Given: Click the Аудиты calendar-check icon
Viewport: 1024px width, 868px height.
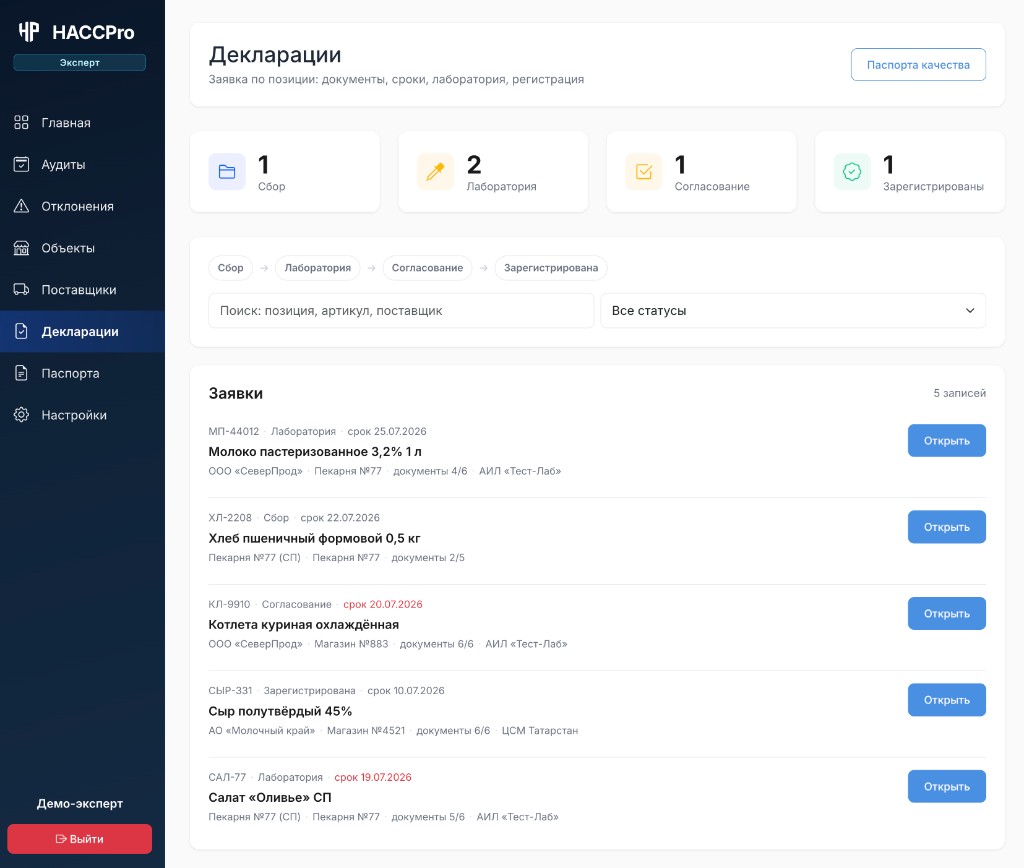Looking at the screenshot, I should tap(22, 164).
